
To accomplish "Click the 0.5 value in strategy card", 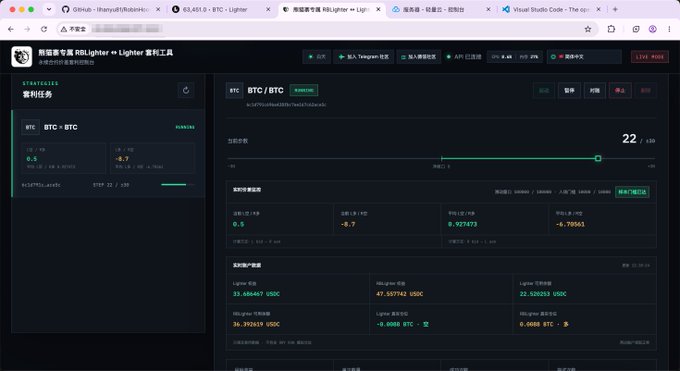I will pos(32,159).
